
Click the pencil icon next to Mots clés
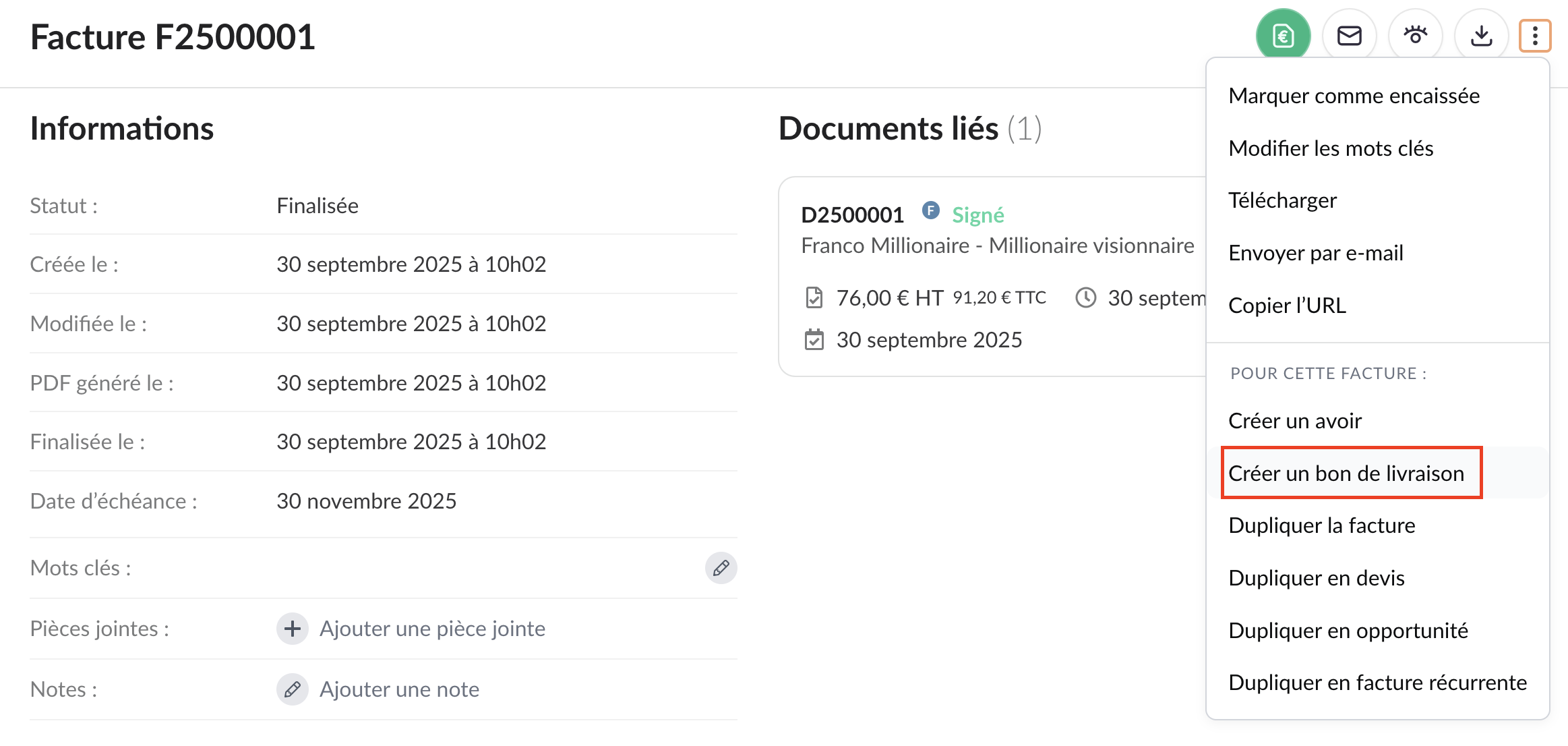click(x=721, y=568)
